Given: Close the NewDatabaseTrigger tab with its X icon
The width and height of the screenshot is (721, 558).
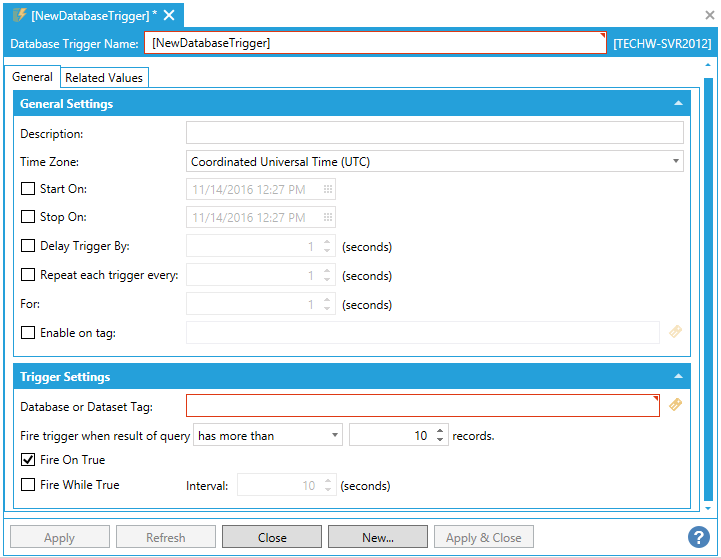Looking at the screenshot, I should tap(169, 15).
